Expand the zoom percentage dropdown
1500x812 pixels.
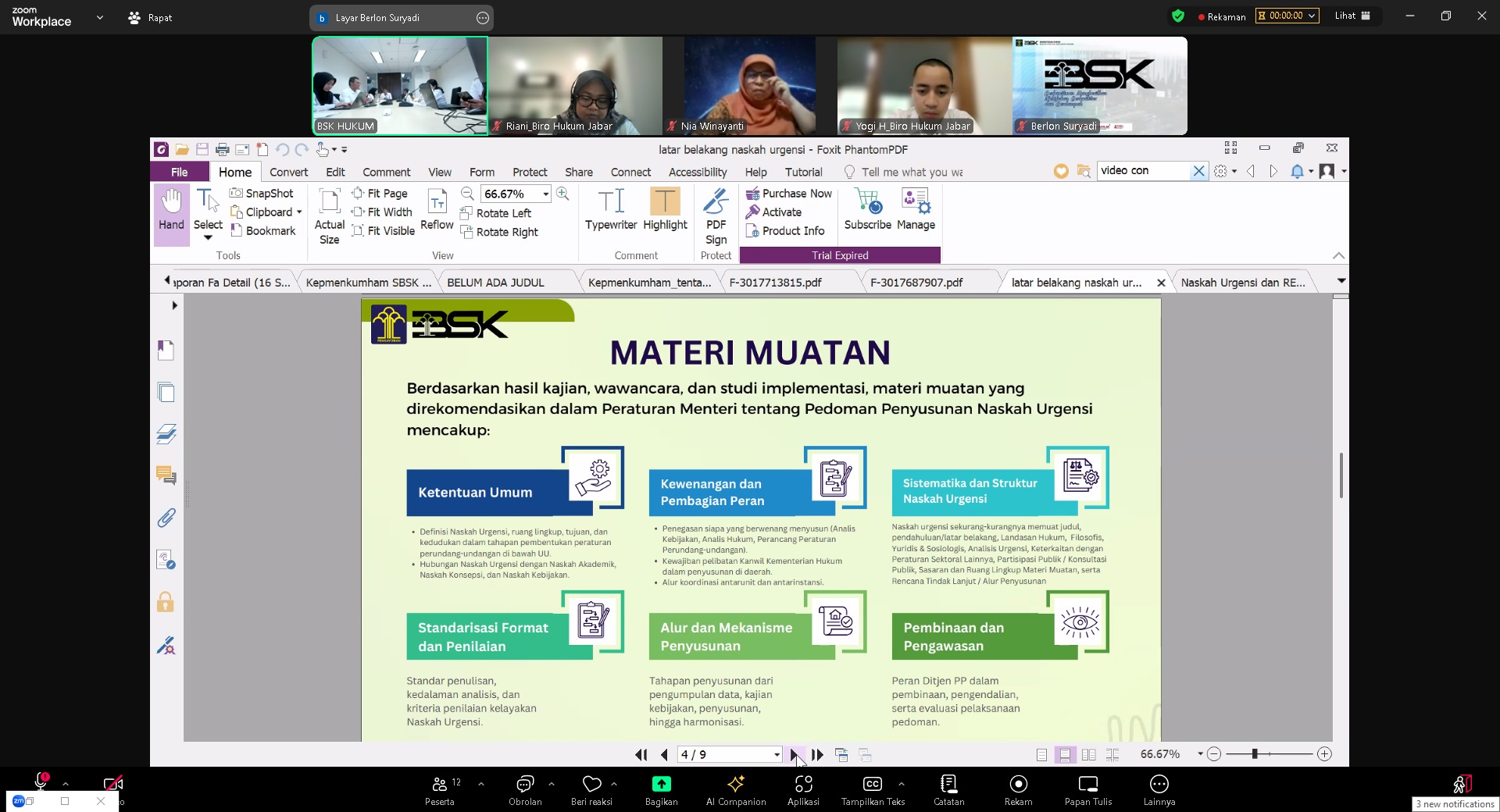coord(545,194)
